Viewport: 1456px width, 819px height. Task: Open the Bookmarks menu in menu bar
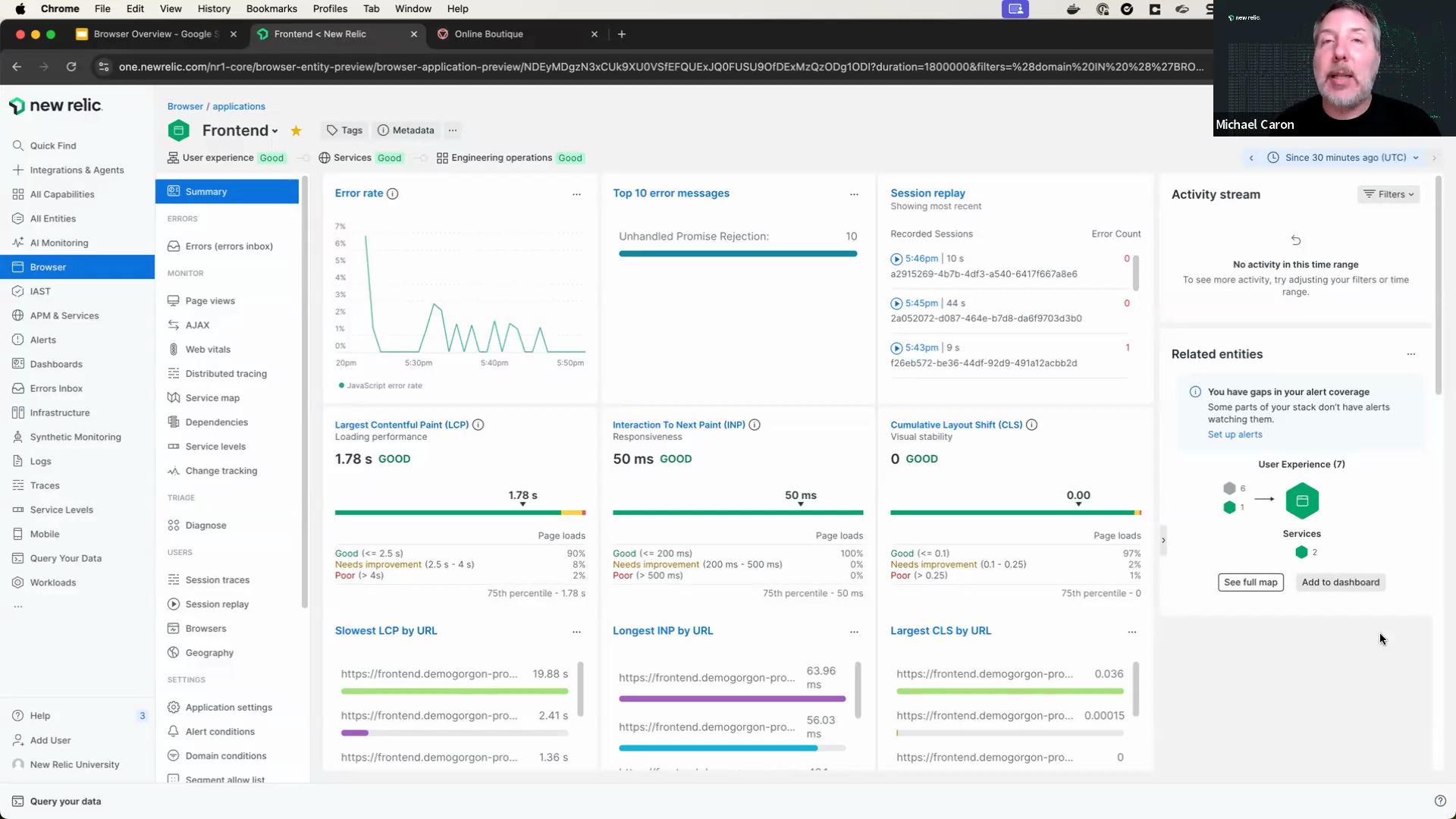point(271,9)
